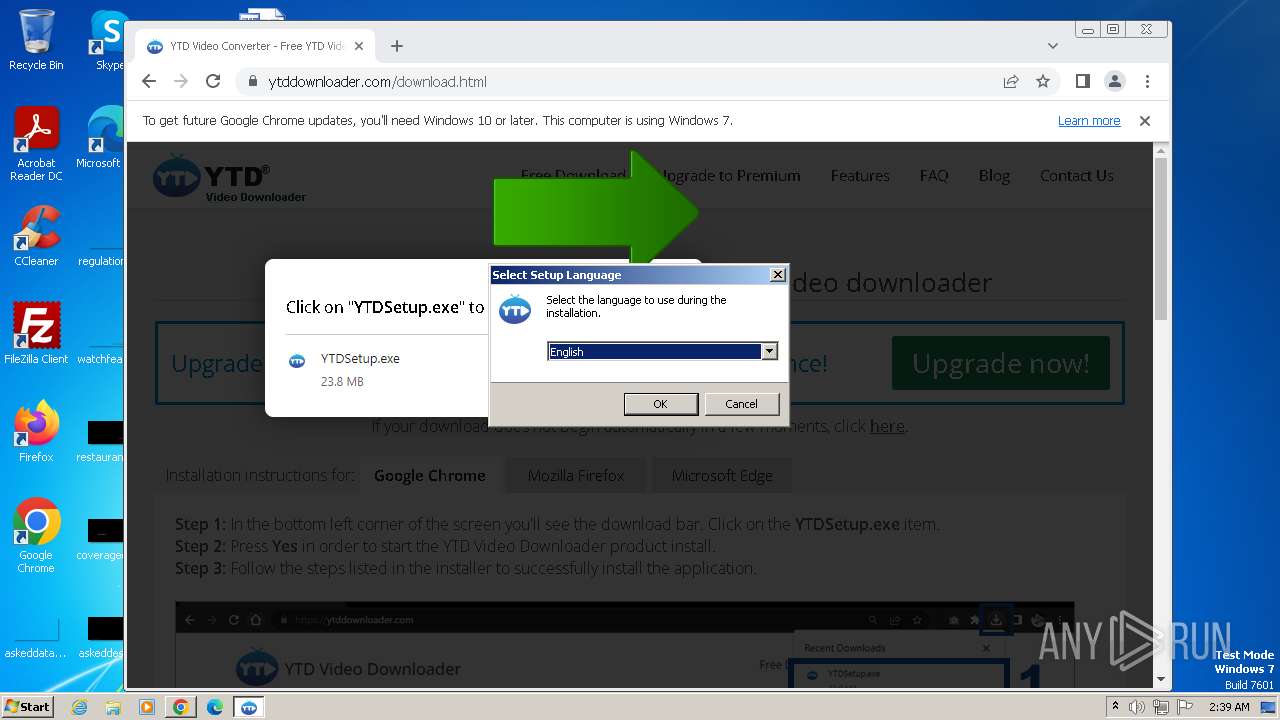Select Microsoft Edge instructions tab
1280x720 pixels.
(x=722, y=476)
